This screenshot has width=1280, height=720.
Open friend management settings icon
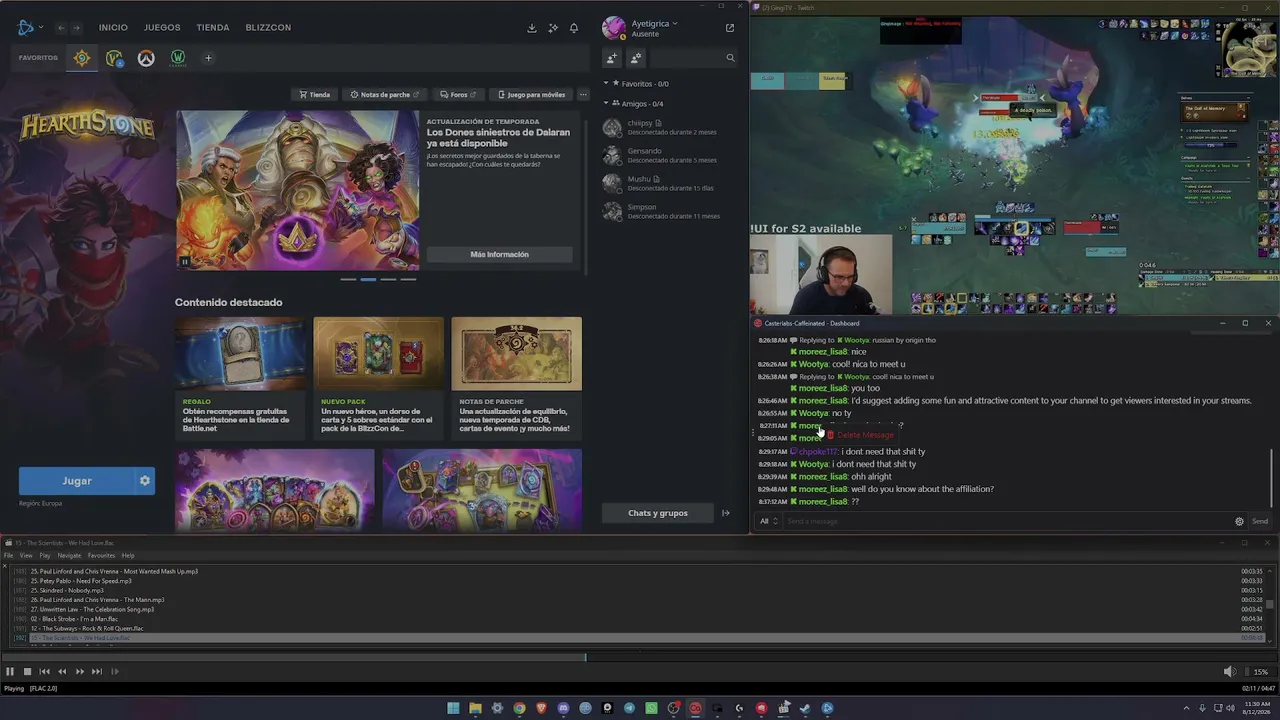636,58
